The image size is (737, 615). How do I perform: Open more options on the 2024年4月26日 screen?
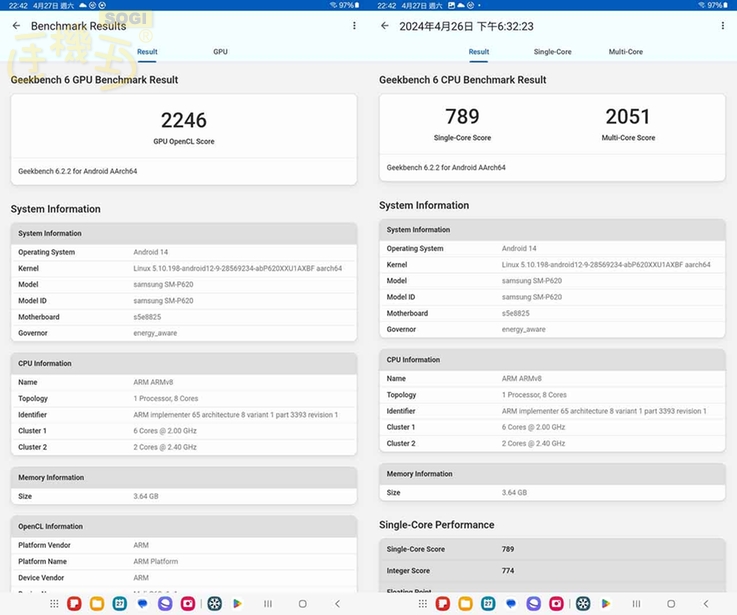coord(723,26)
